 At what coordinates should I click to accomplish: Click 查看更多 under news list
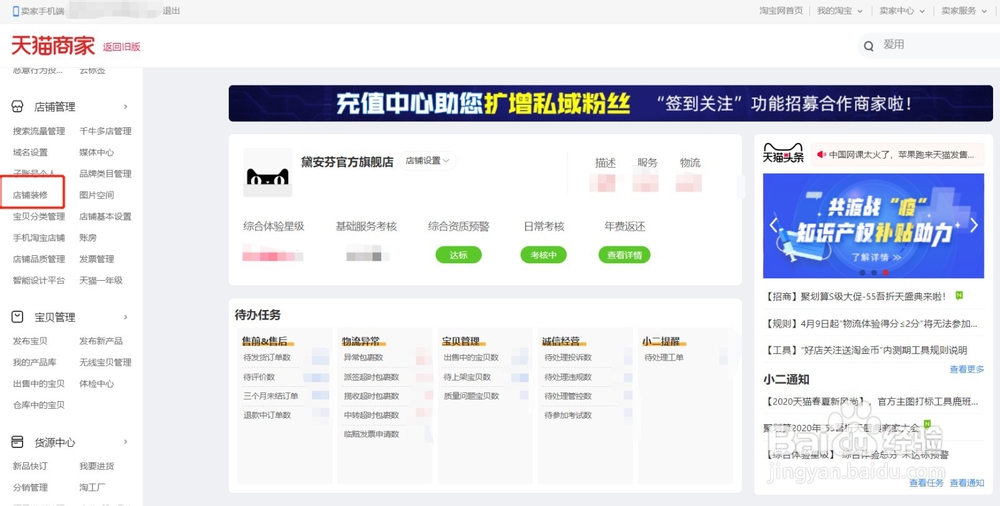967,369
